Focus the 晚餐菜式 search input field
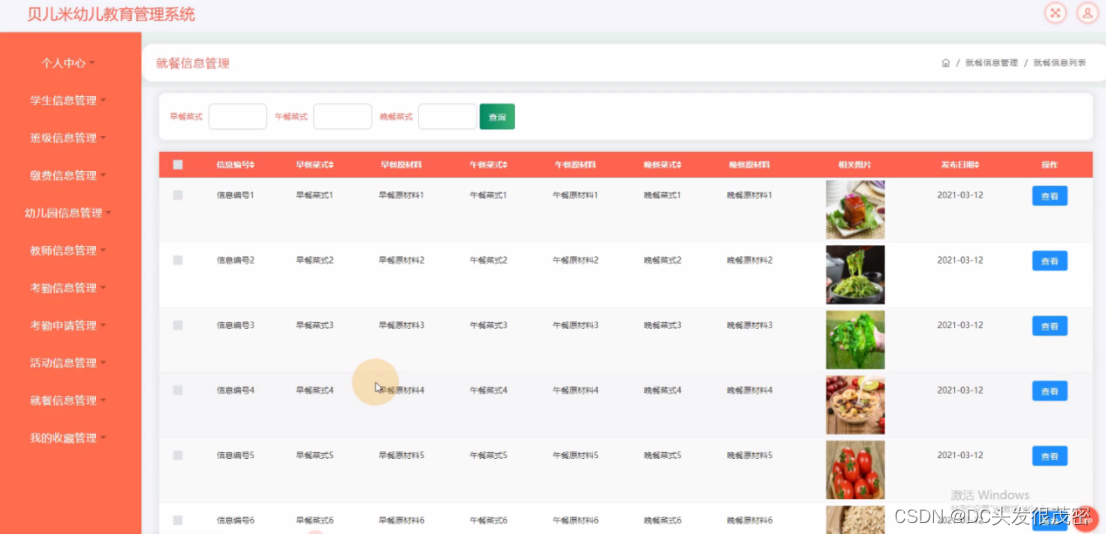Viewport: 1106px width, 535px height. pos(447,116)
